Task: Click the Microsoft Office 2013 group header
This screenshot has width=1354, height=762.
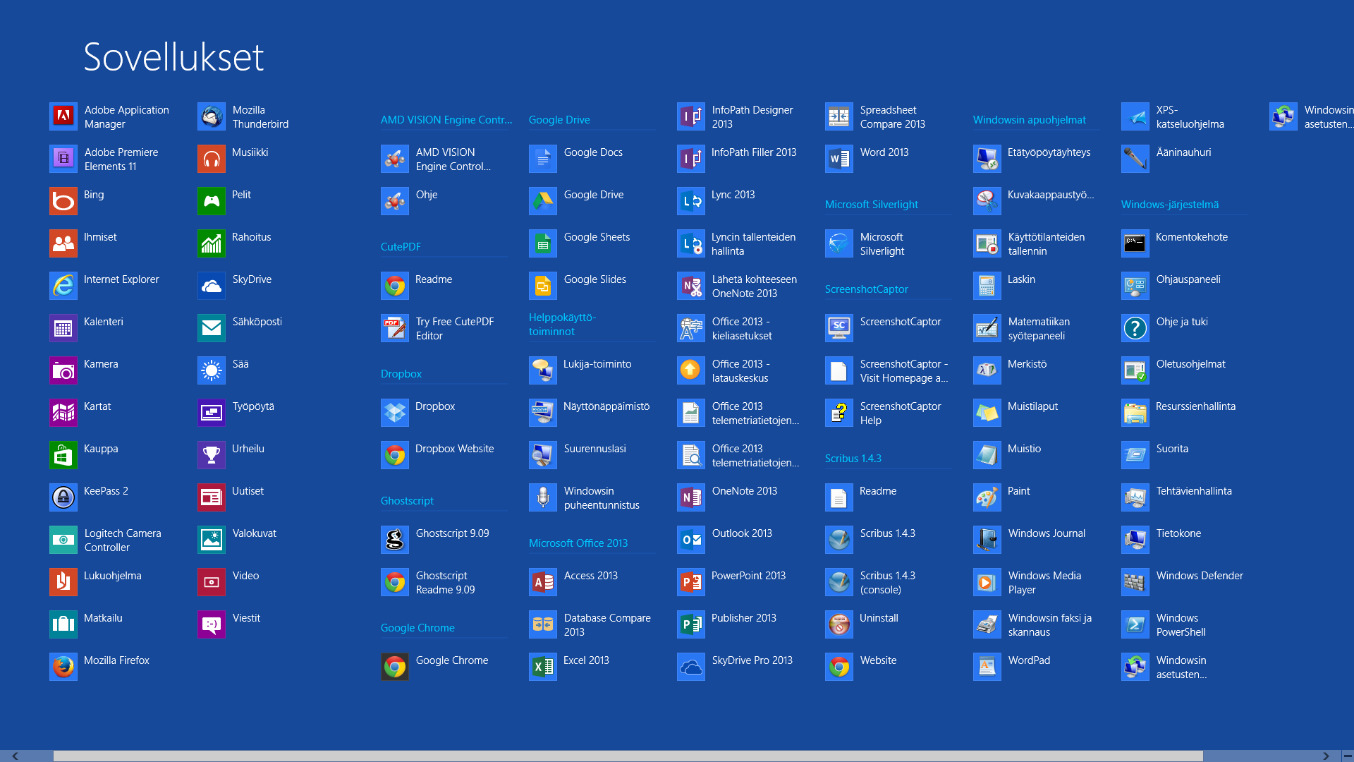Action: coord(578,543)
